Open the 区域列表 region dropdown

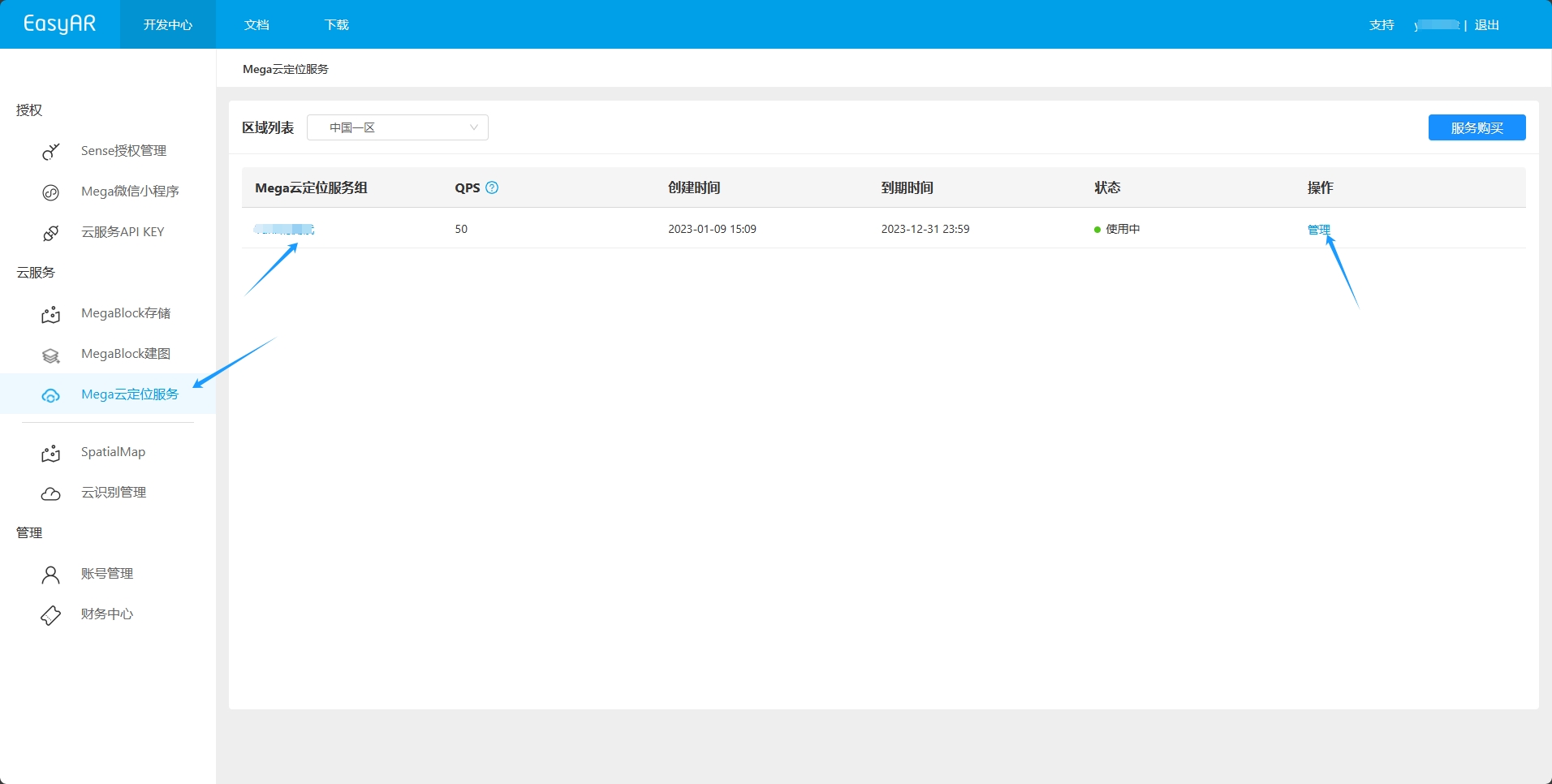coord(398,127)
